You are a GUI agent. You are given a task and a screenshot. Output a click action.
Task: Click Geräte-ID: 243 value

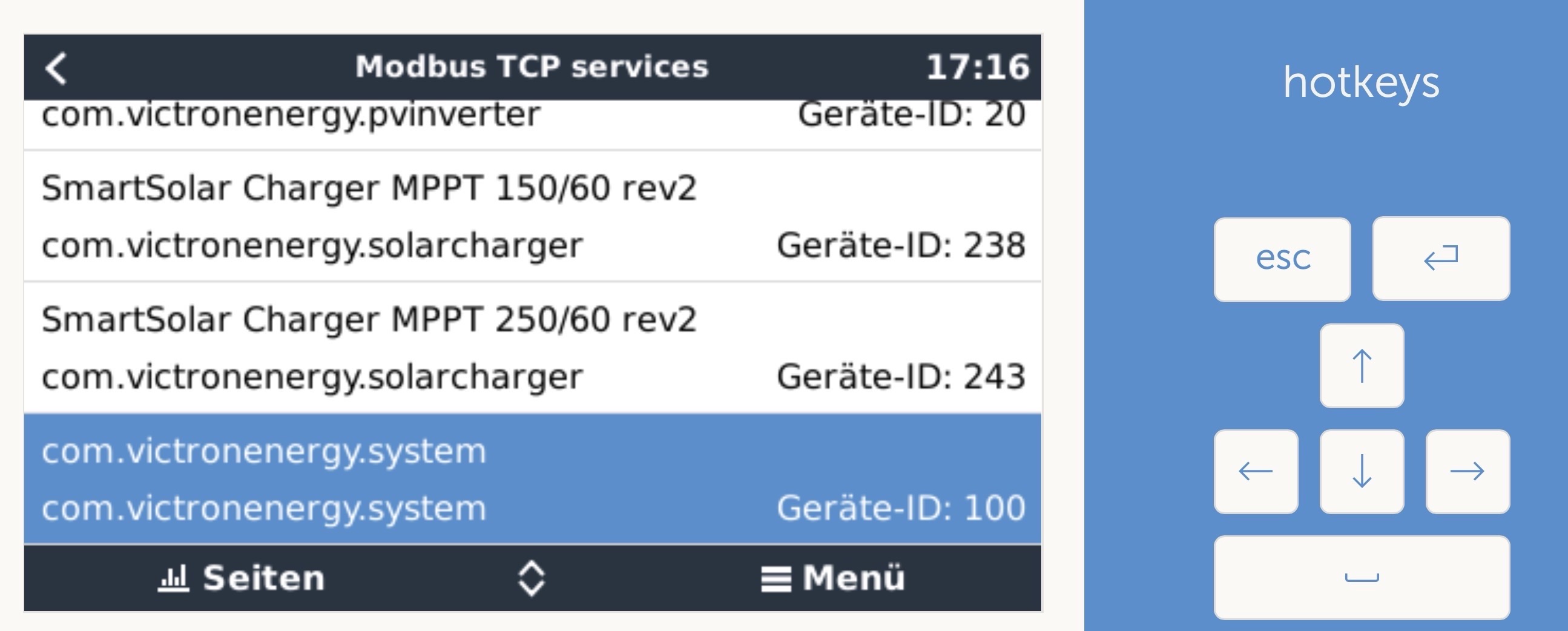pos(901,377)
